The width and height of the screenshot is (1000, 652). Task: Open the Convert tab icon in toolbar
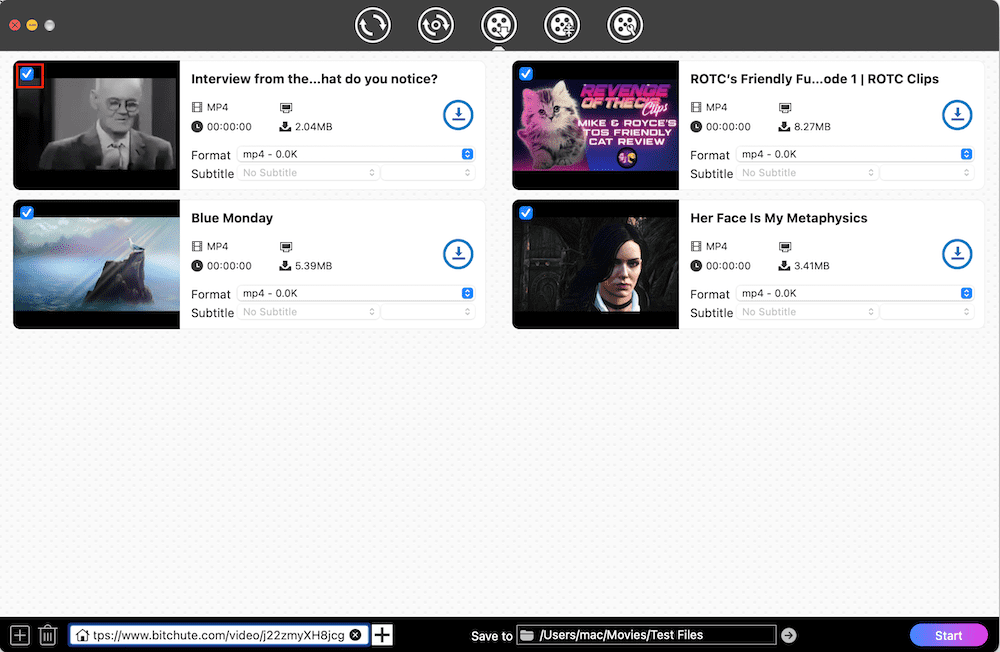372,26
